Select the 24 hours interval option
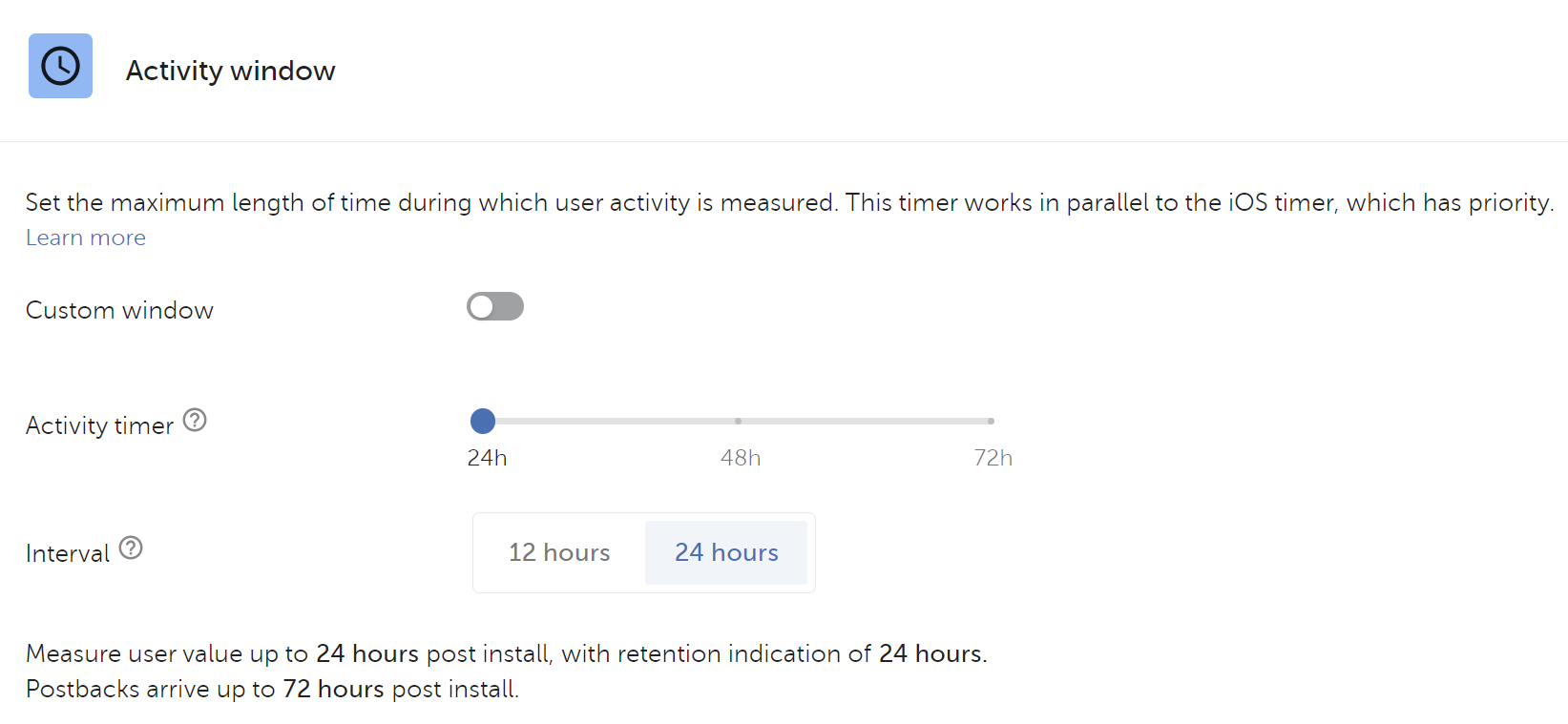1568x724 pixels. tap(726, 552)
